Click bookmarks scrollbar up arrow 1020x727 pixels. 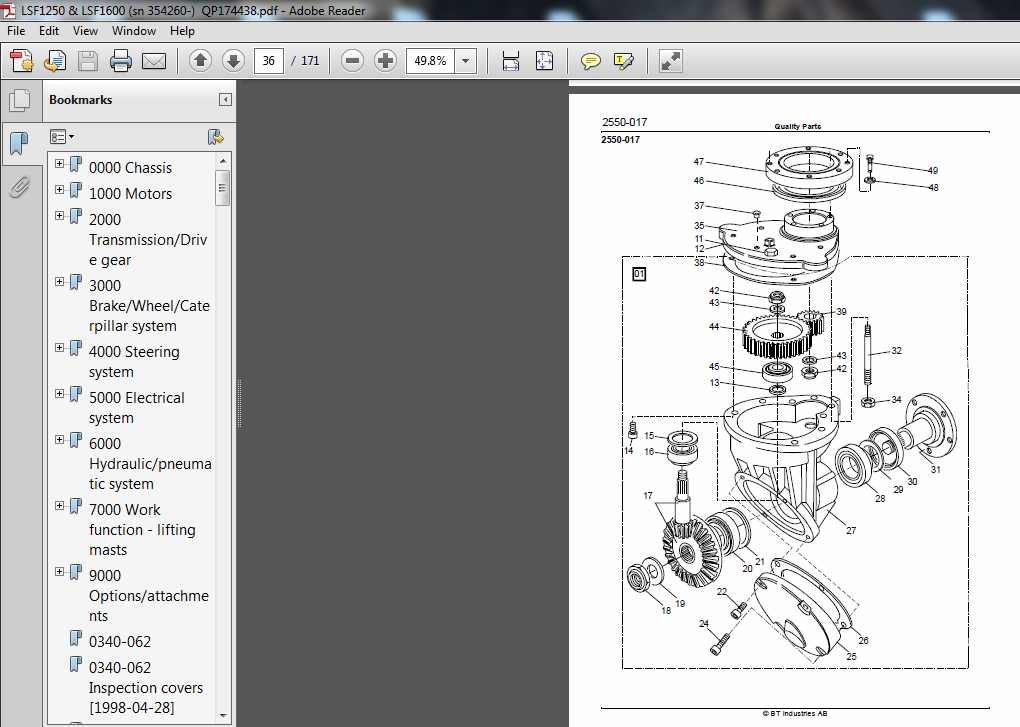[x=223, y=161]
